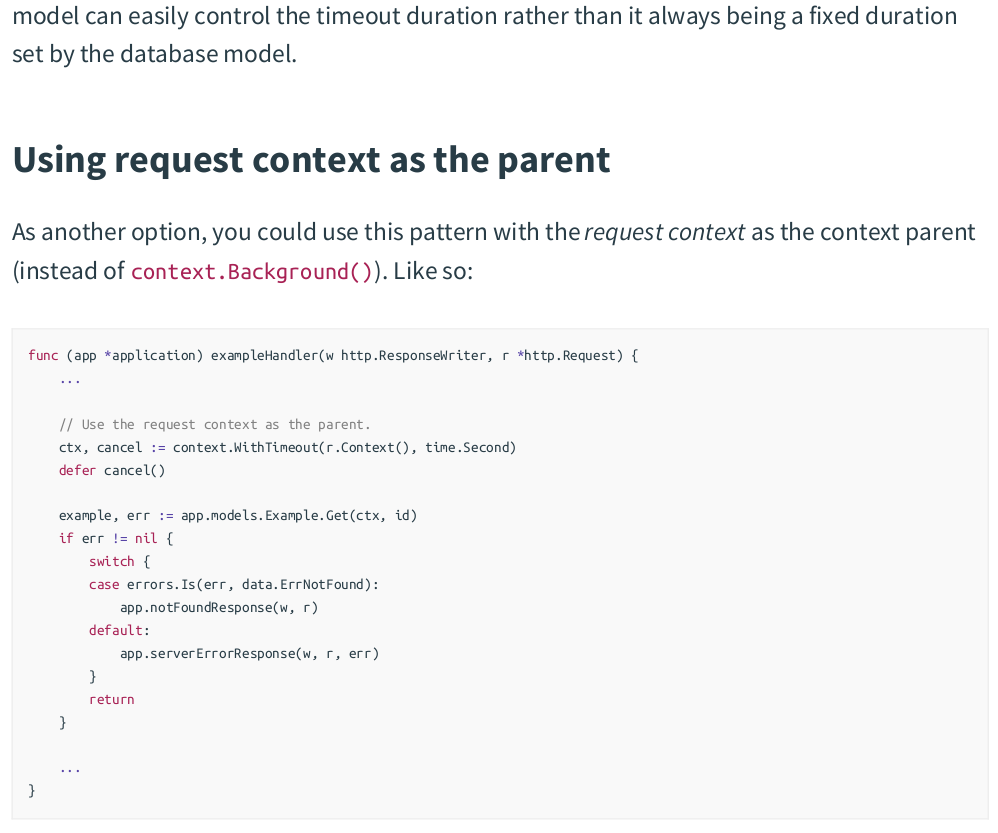Click the comment "Use the request context as the parent"

coord(214,425)
